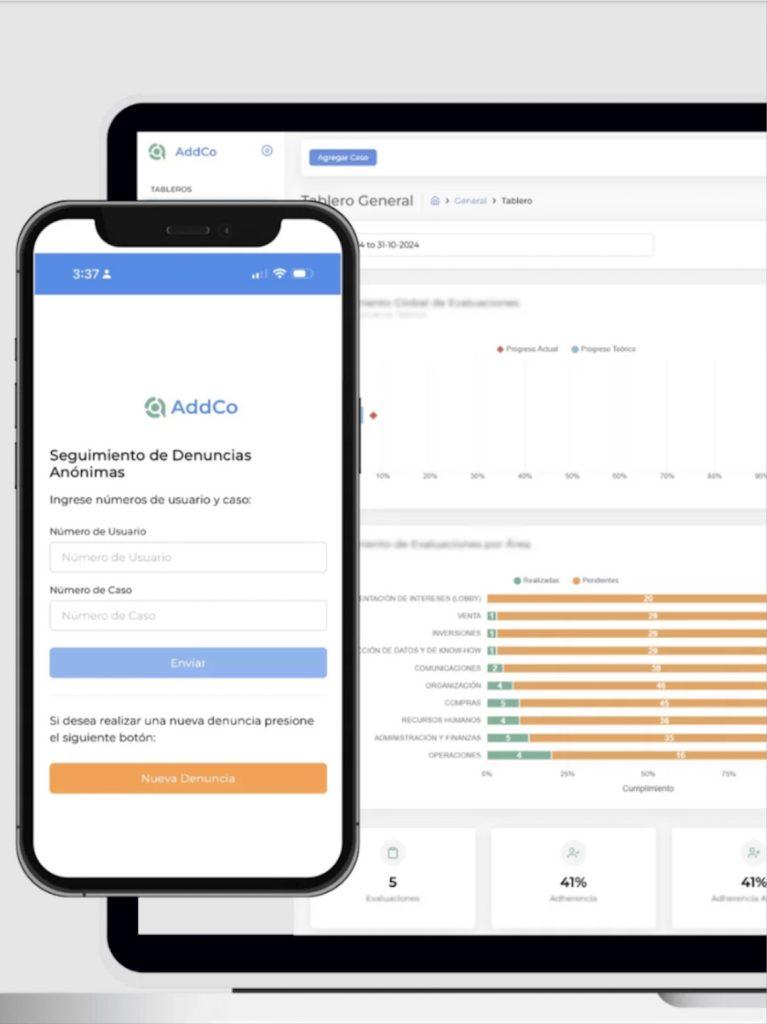The image size is (767, 1024).
Task: Click the Agregar Caso button
Action: (x=343, y=157)
